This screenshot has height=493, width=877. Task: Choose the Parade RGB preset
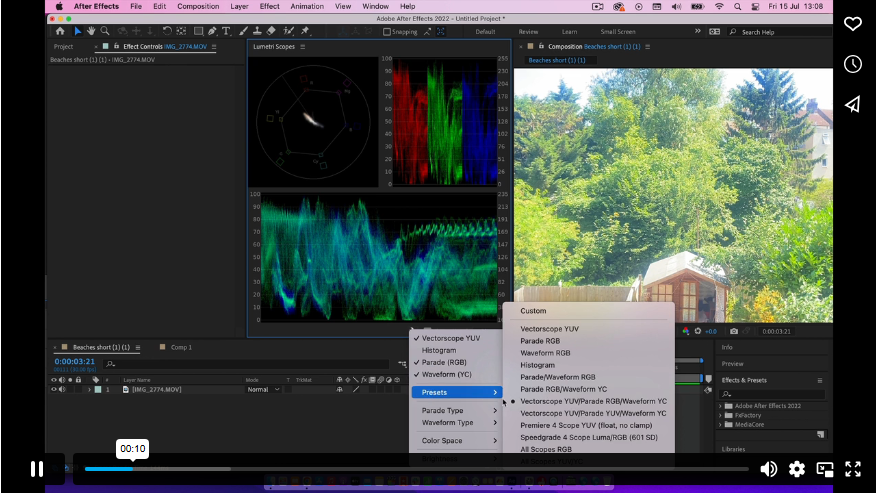click(540, 341)
